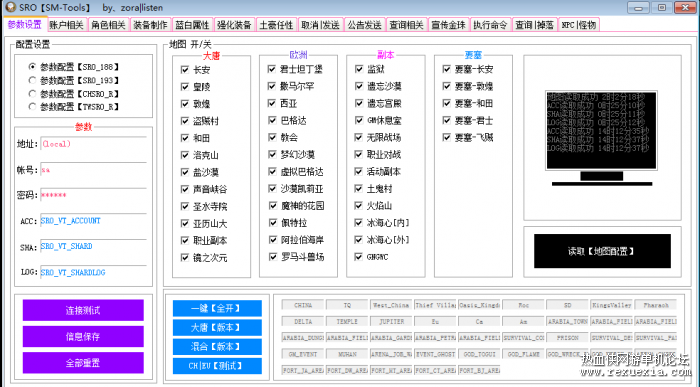The width and height of the screenshot is (700, 387).
Task: Save settings with the 信息保存 button
Action: pyautogui.click(x=83, y=337)
